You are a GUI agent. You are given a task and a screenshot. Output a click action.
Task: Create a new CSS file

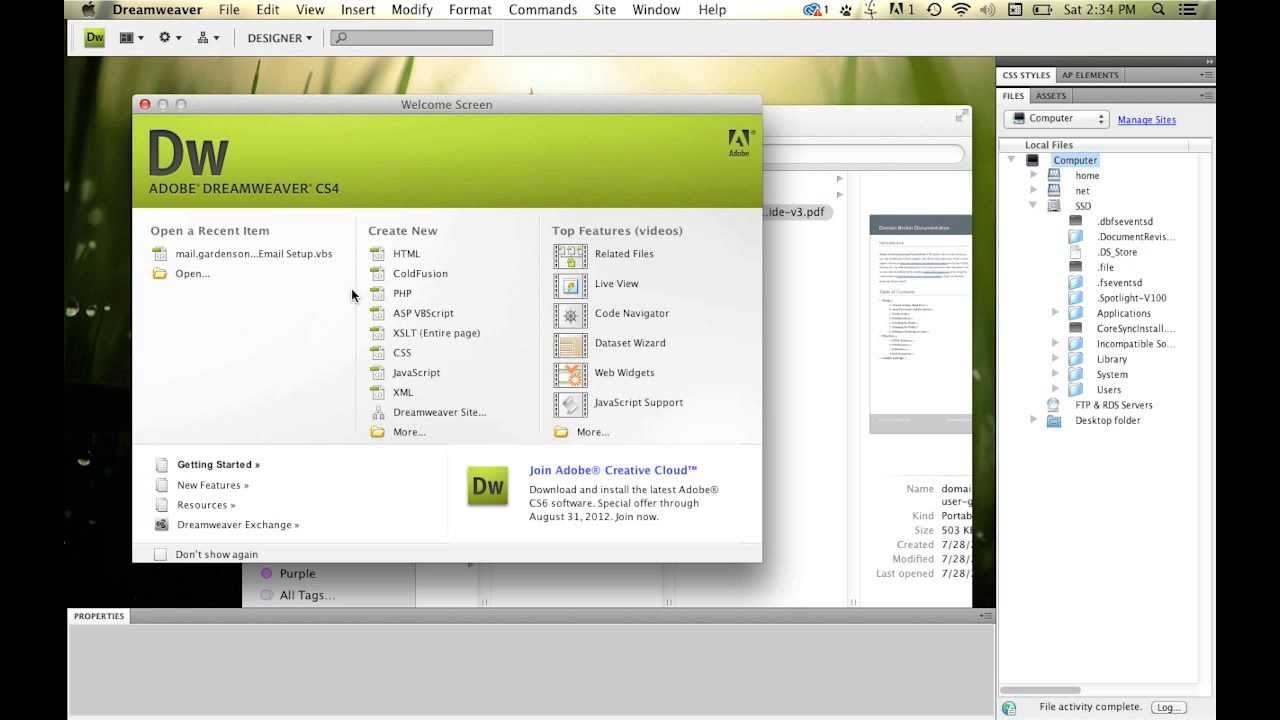pyautogui.click(x=402, y=353)
